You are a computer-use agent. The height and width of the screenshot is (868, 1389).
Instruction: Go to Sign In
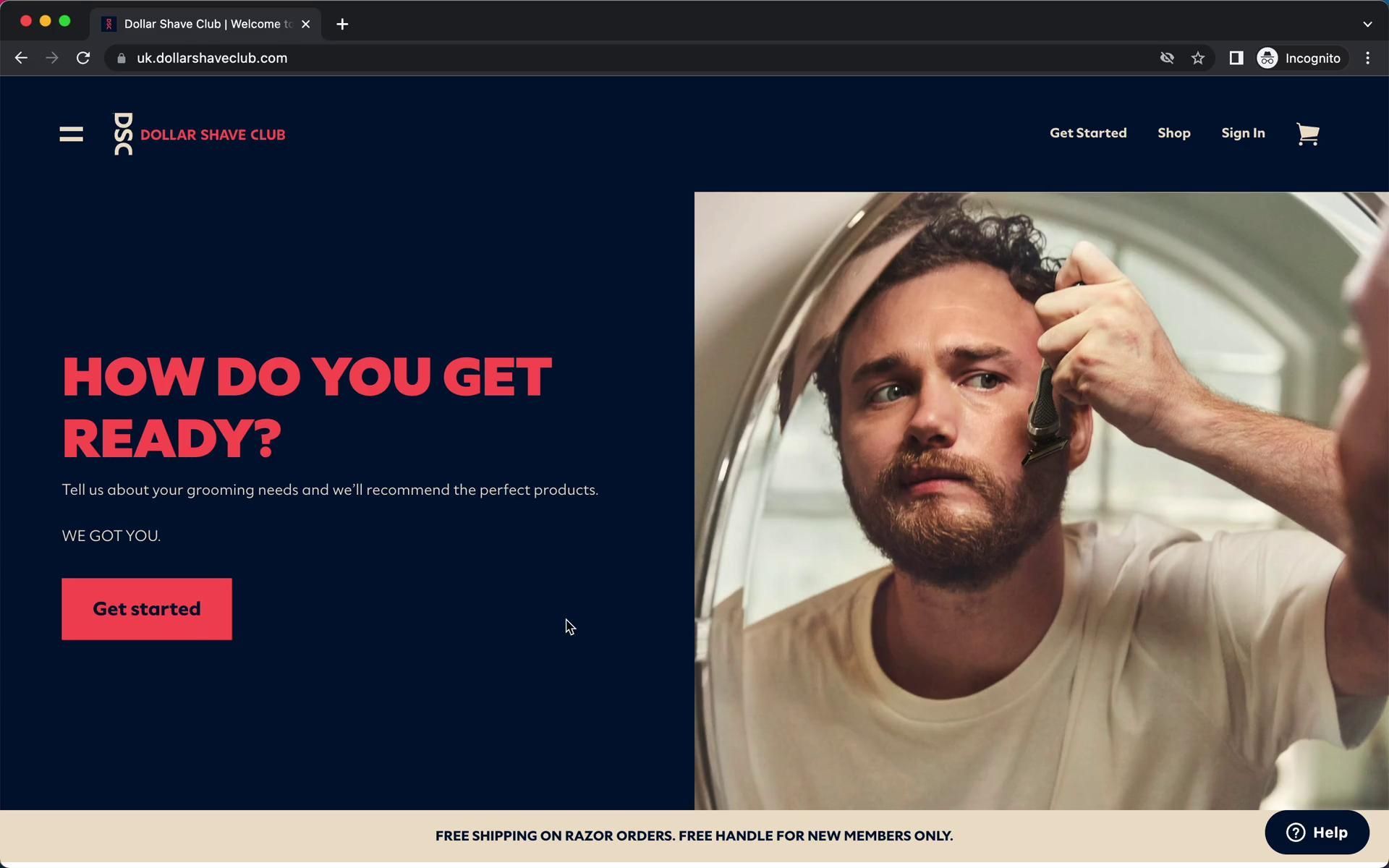click(x=1243, y=133)
